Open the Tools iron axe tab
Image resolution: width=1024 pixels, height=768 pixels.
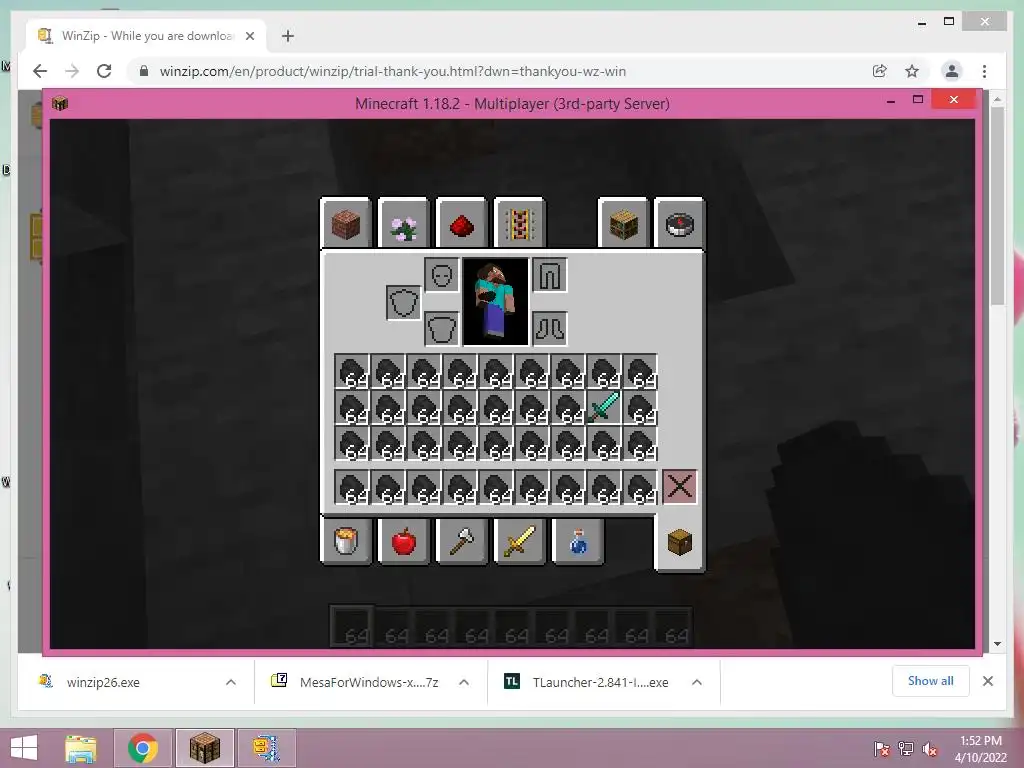[x=461, y=540]
